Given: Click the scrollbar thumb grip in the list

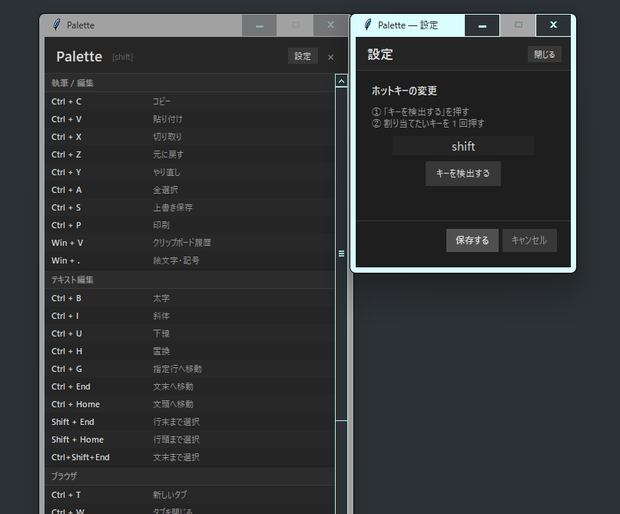Looking at the screenshot, I should point(341,254).
